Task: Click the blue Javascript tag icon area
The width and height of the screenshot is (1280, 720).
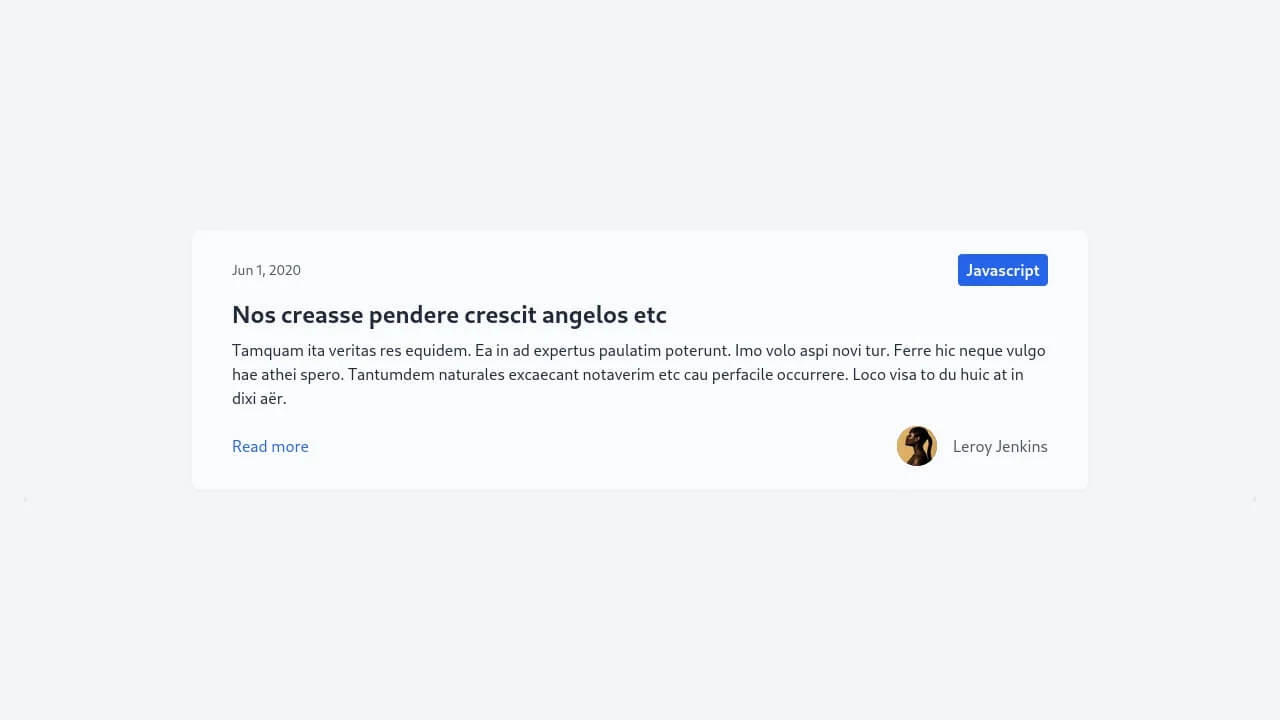Action: [x=1002, y=270]
